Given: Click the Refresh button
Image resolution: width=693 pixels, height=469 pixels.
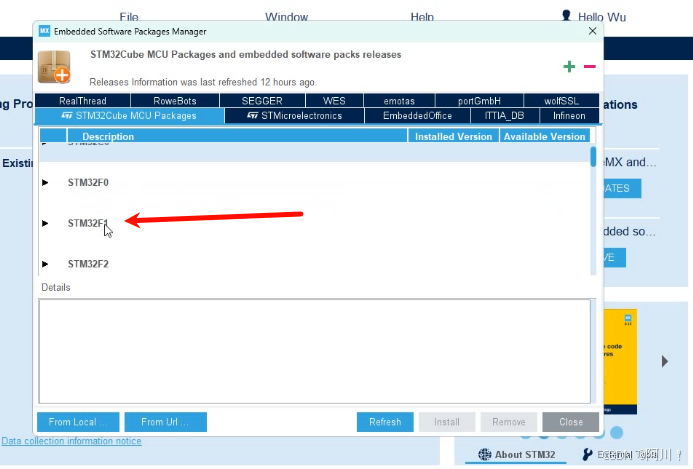Looking at the screenshot, I should pos(385,422).
